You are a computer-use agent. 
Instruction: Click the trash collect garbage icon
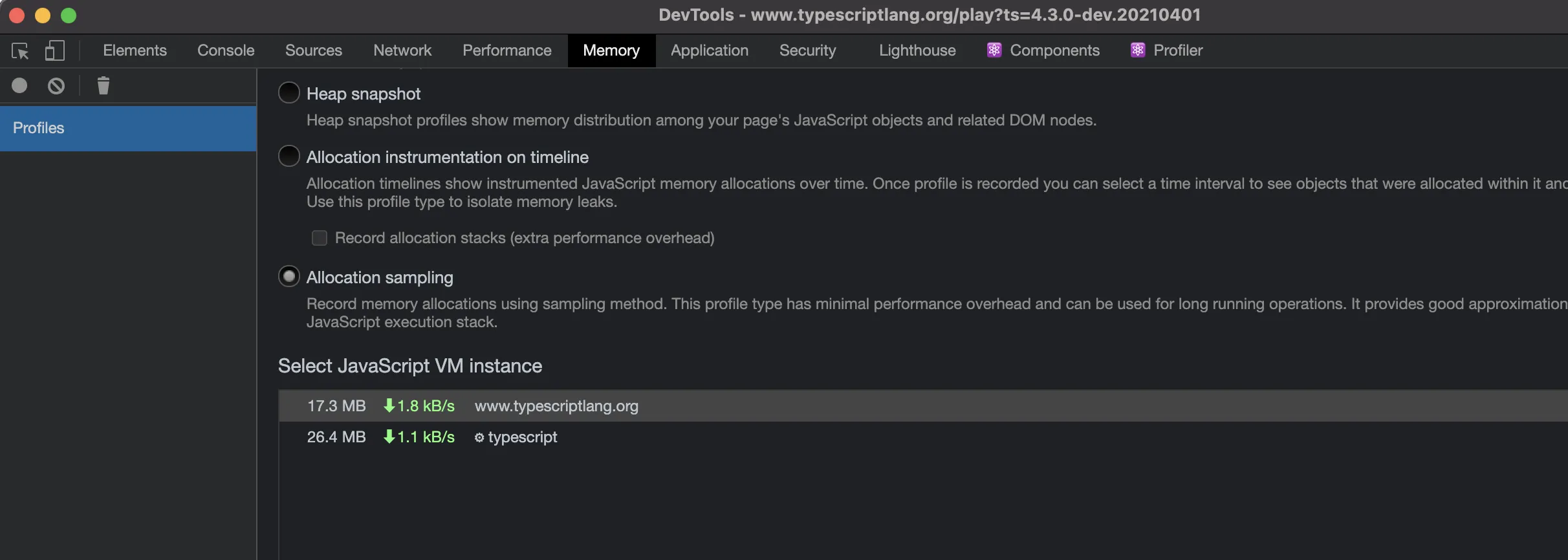click(103, 85)
